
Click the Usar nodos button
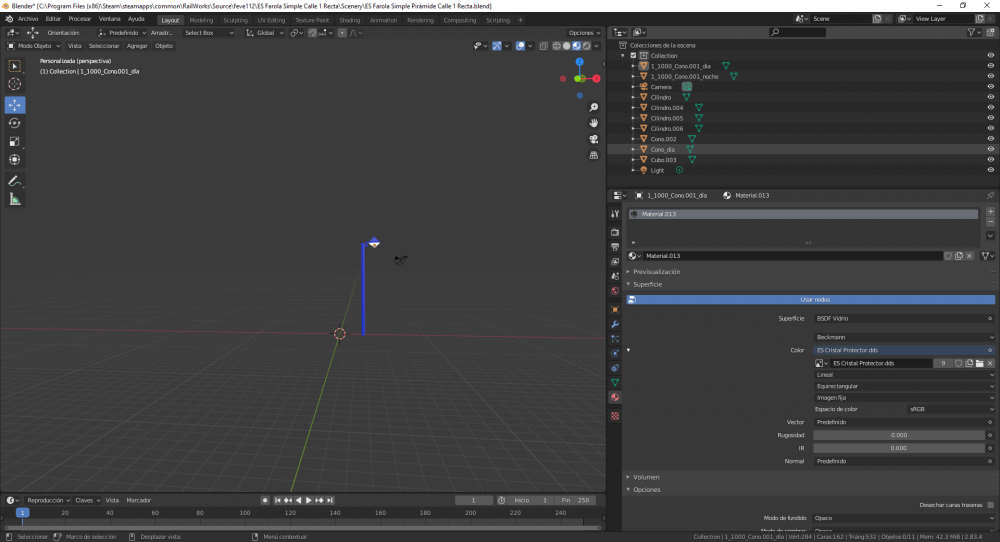[813, 299]
